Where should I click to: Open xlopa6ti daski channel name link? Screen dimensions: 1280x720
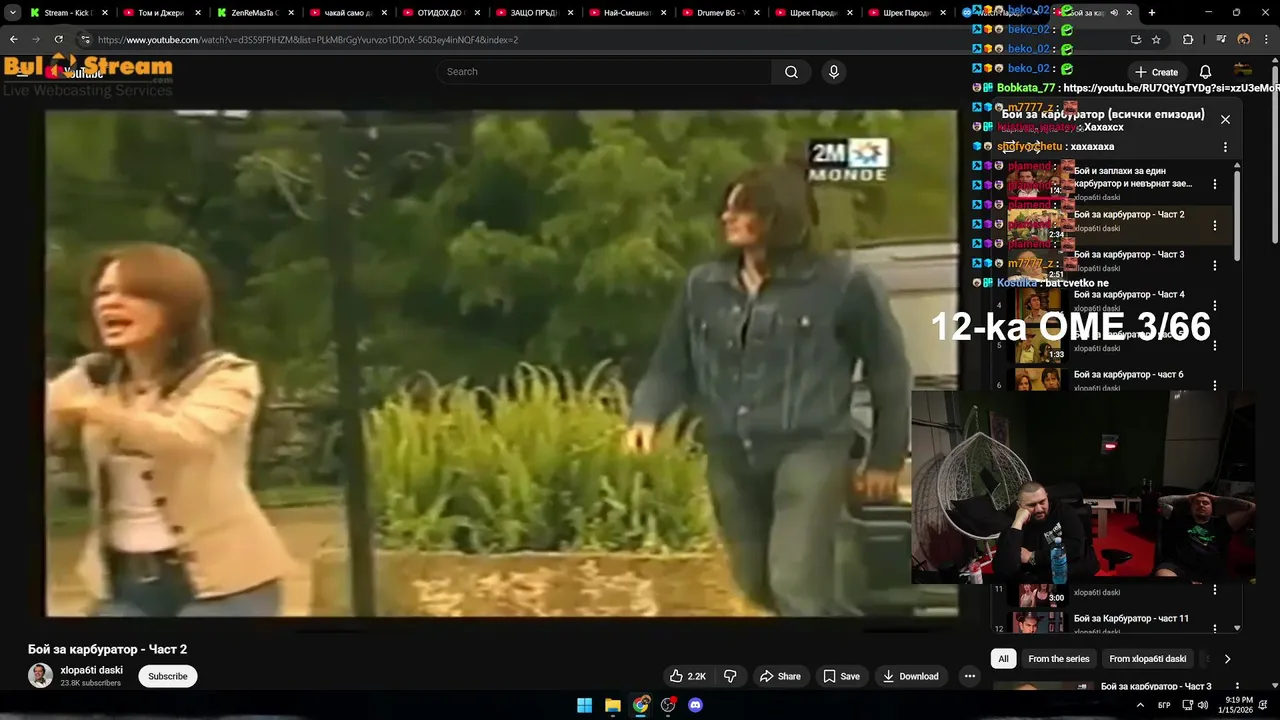click(x=92, y=670)
